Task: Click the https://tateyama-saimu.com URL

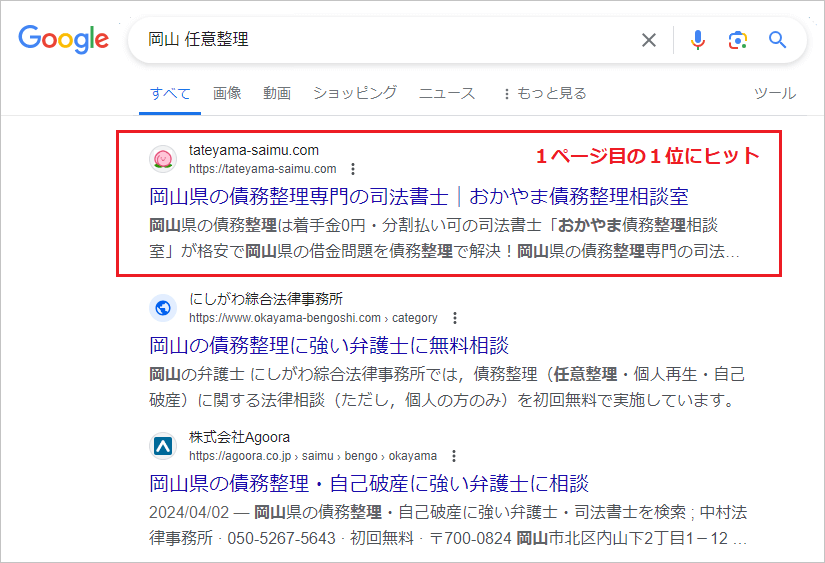Action: click(263, 169)
